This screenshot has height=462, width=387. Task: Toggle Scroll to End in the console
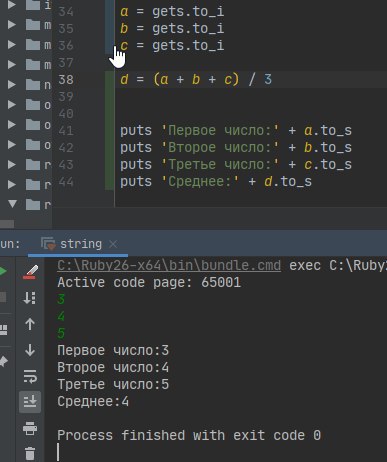30,402
